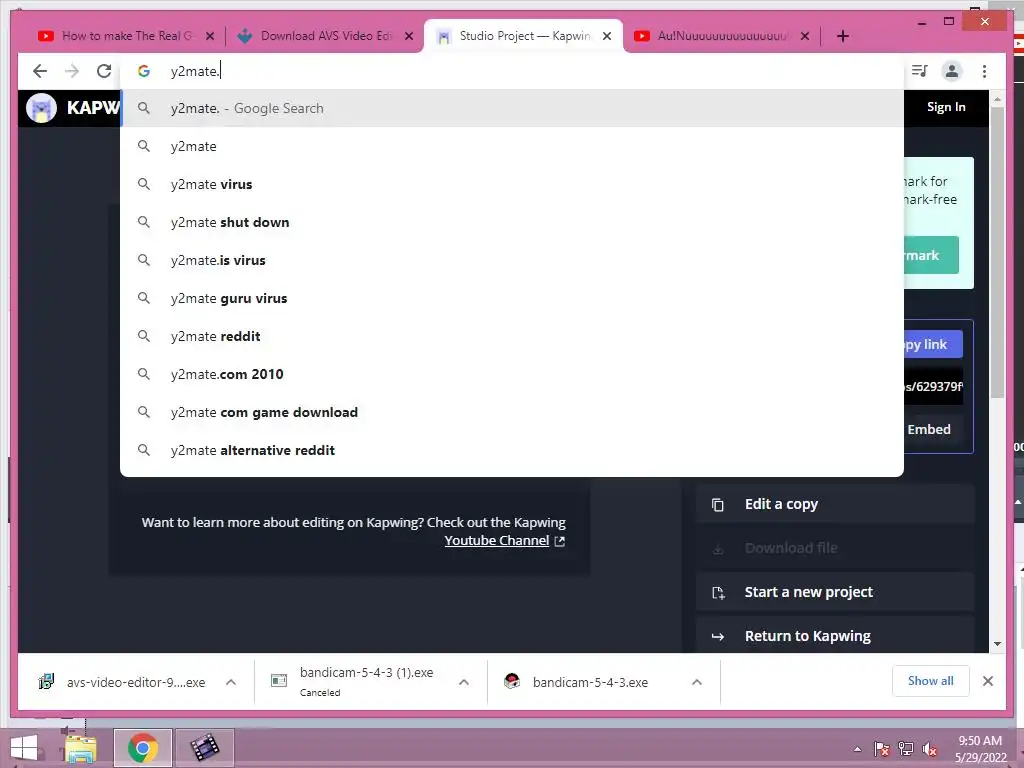The width and height of the screenshot is (1024, 768).
Task: Close the Au!Nuuuuu YouTube tab
Action: [x=805, y=36]
